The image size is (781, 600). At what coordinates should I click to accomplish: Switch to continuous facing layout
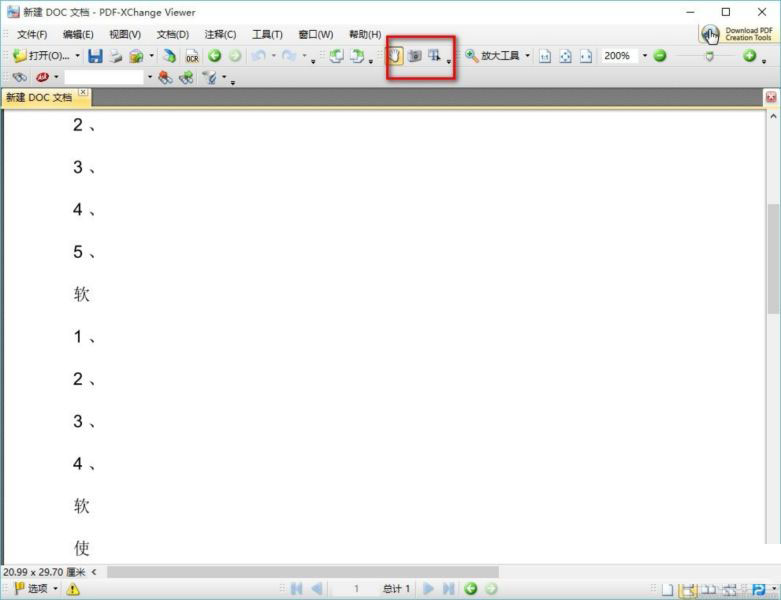tap(729, 590)
